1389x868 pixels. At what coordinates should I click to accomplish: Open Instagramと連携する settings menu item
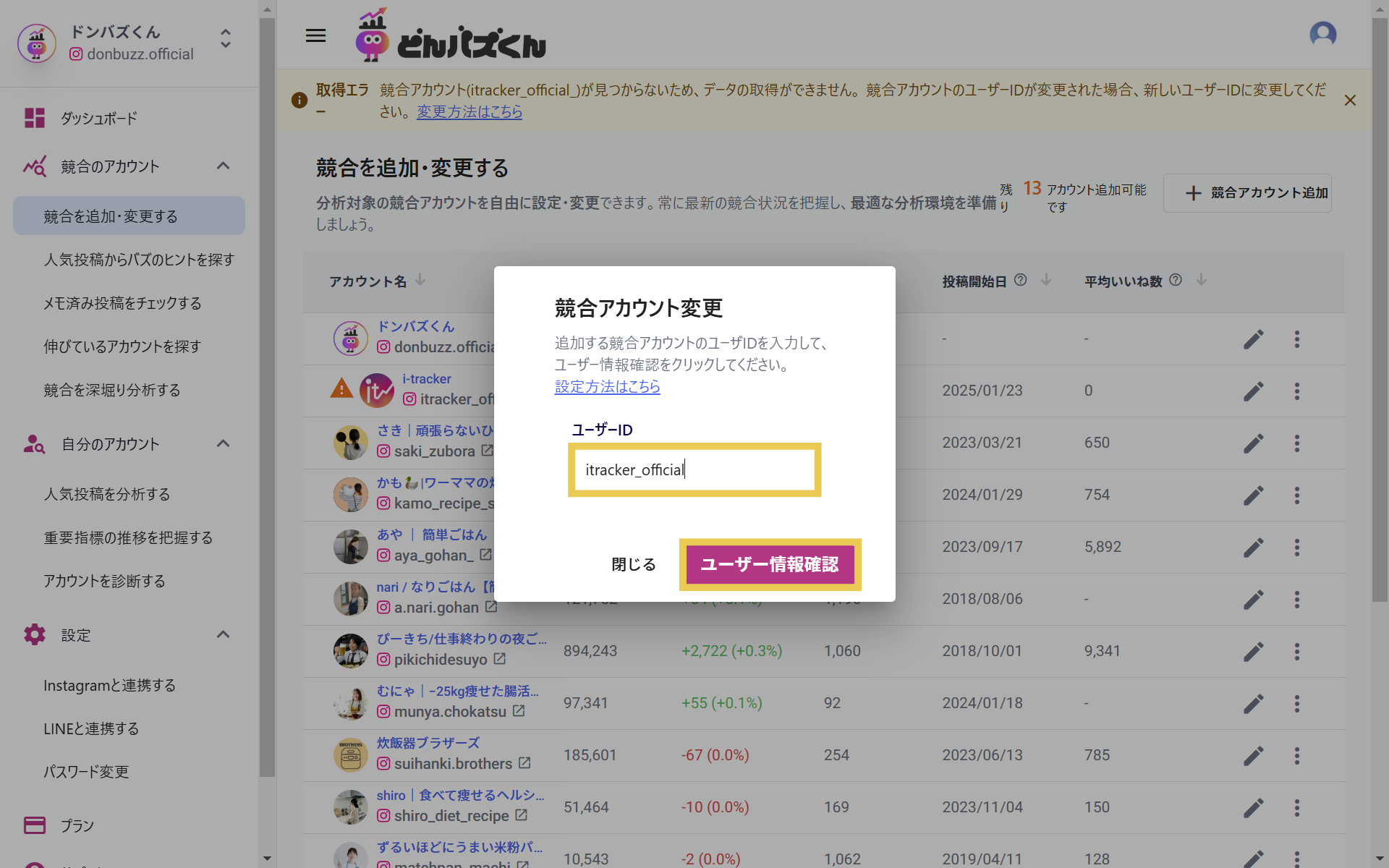click(x=110, y=685)
